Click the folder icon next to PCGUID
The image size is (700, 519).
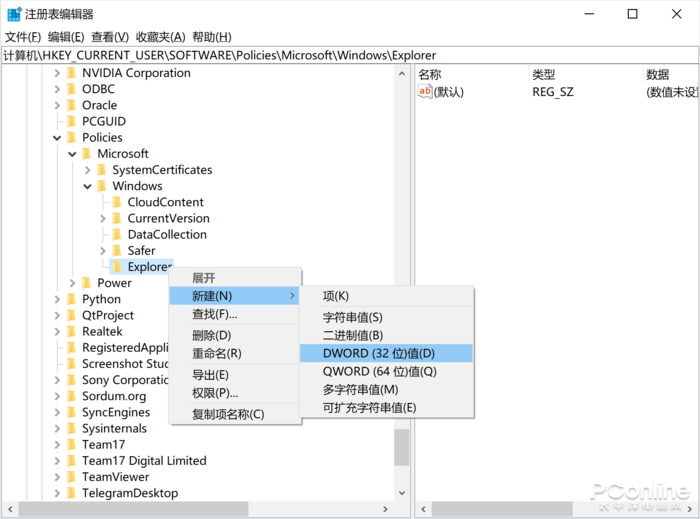tap(71, 121)
